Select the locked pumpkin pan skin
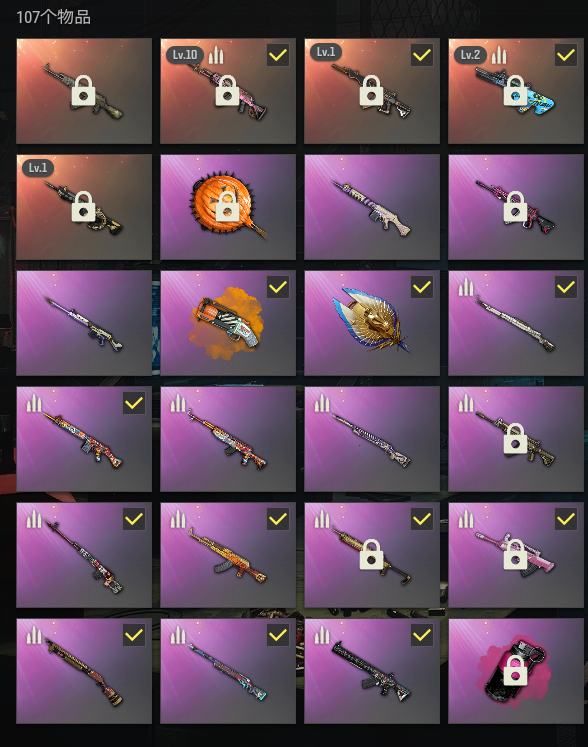Screen dimensions: 588x747 [x=228, y=207]
